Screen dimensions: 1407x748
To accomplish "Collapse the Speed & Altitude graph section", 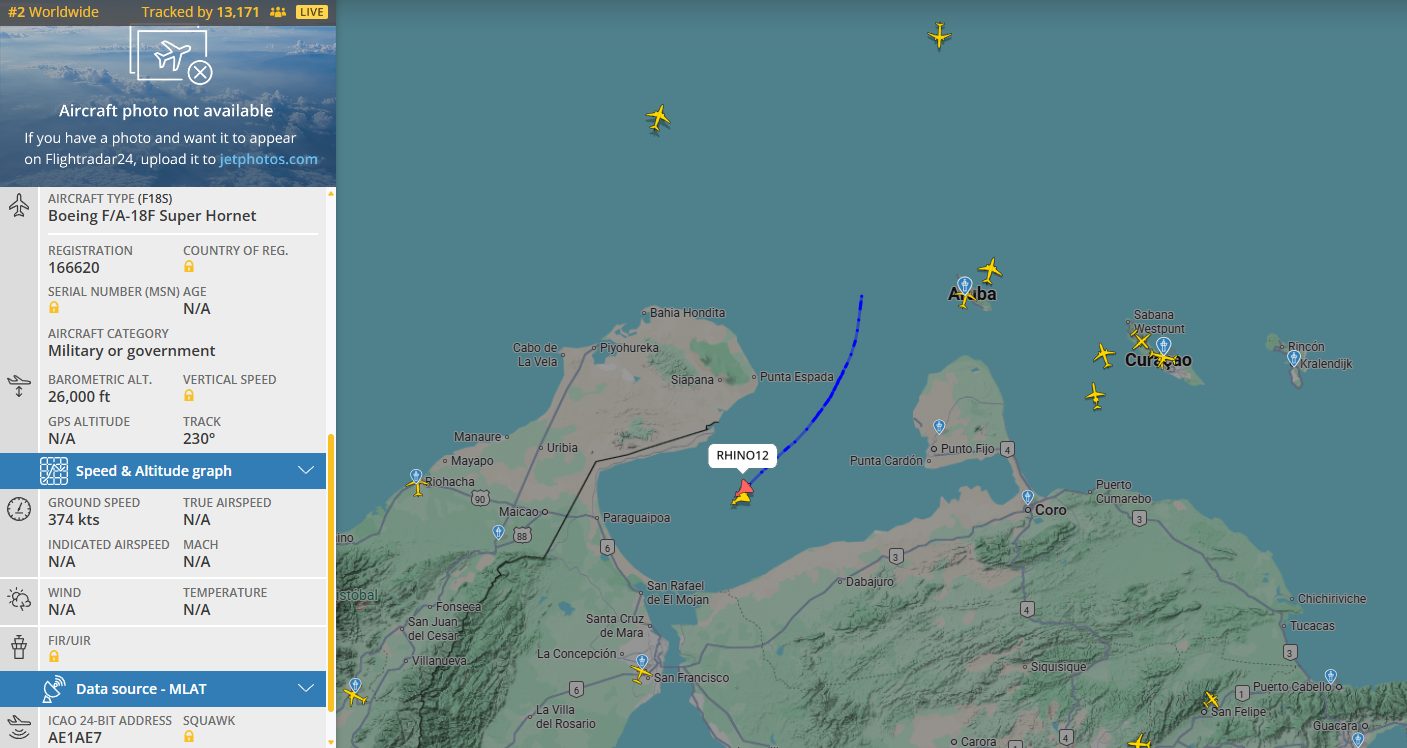I will pos(306,471).
